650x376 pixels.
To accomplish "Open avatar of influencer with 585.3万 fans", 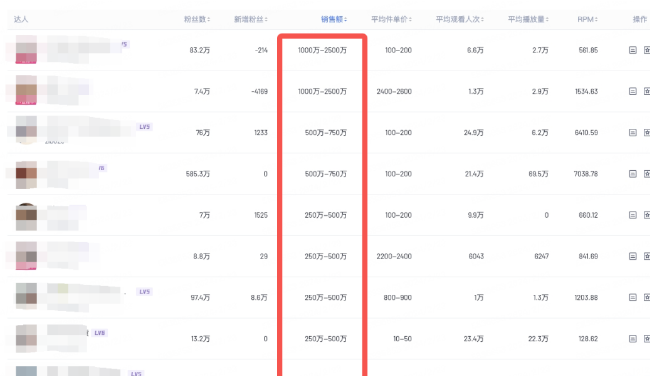I will click(26, 175).
